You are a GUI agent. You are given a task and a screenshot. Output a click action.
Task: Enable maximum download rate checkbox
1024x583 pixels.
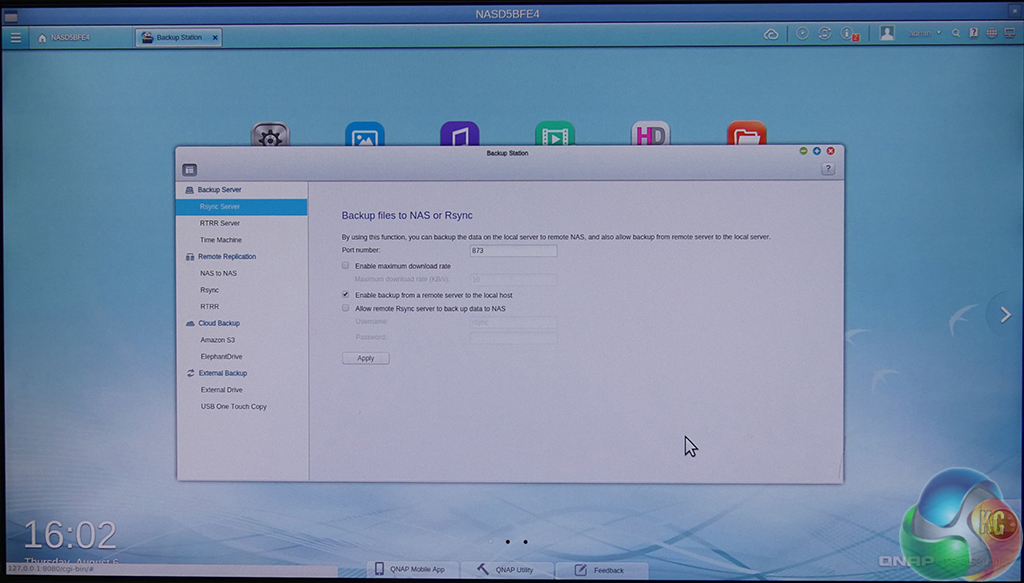pyautogui.click(x=345, y=266)
